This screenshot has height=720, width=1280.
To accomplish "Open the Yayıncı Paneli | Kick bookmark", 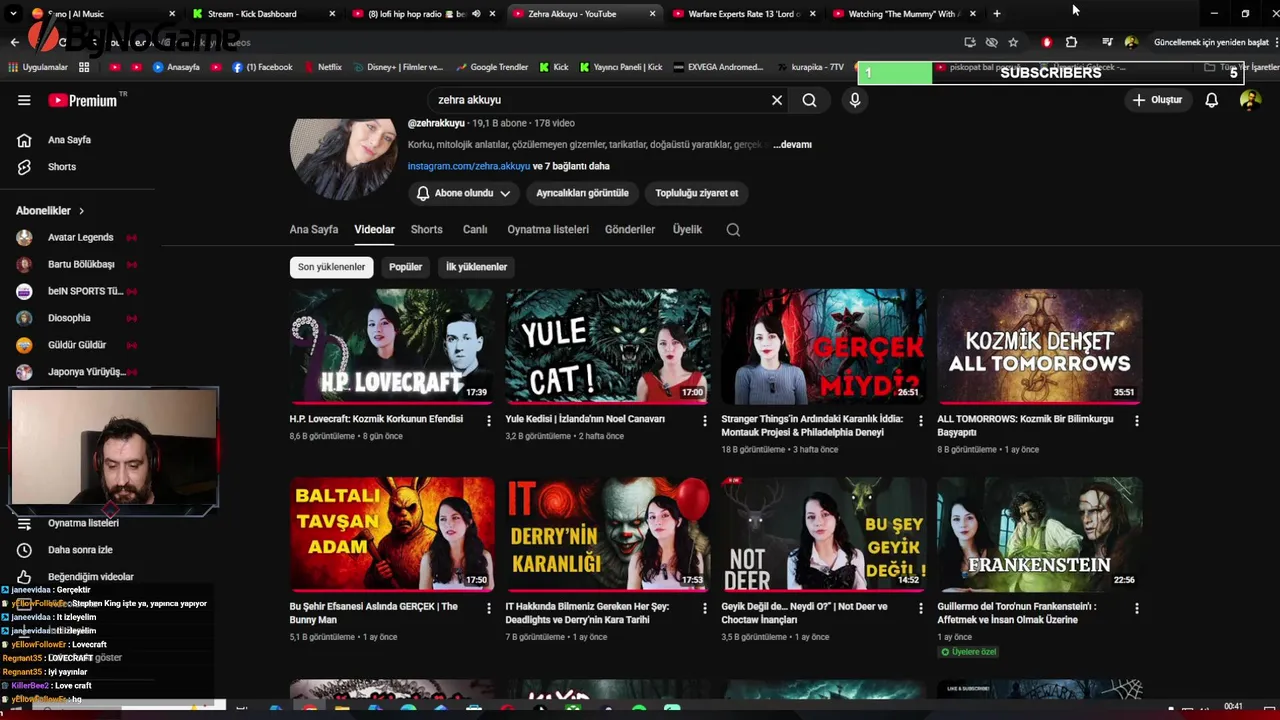I will (x=619, y=67).
